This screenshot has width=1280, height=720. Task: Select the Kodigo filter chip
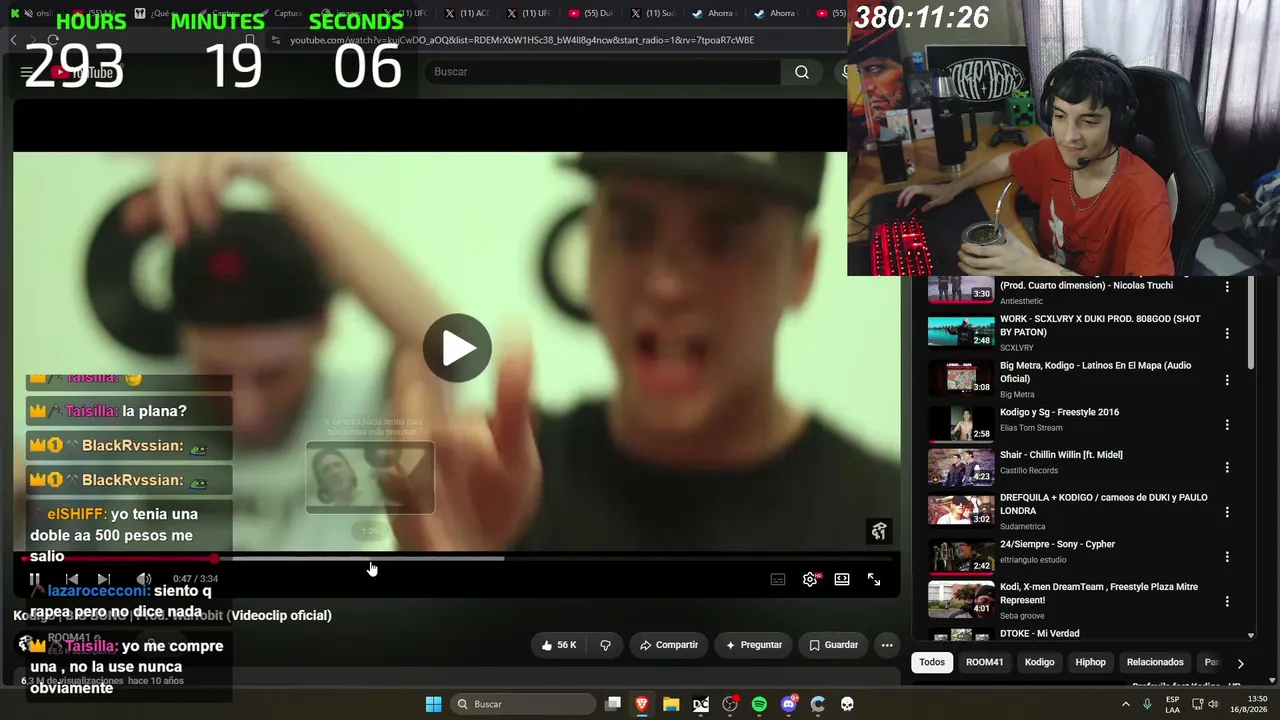click(x=1039, y=662)
